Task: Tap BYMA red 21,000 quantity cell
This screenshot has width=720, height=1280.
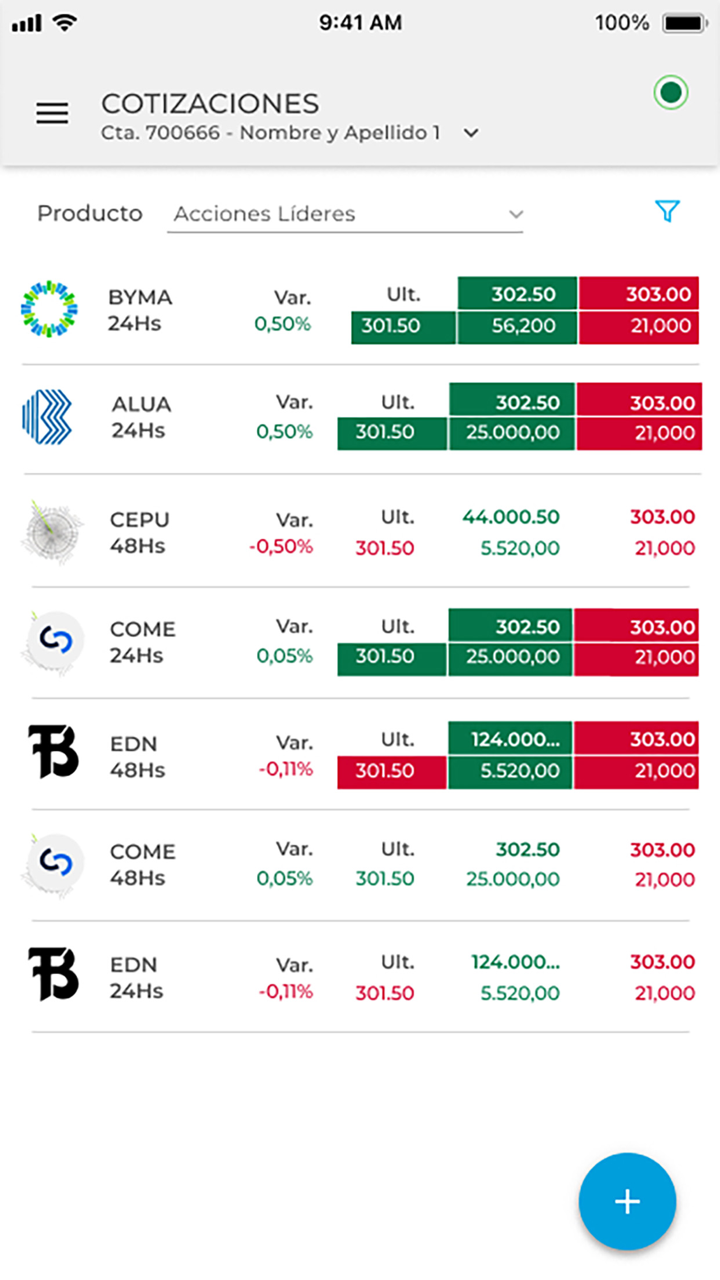Action: point(638,327)
